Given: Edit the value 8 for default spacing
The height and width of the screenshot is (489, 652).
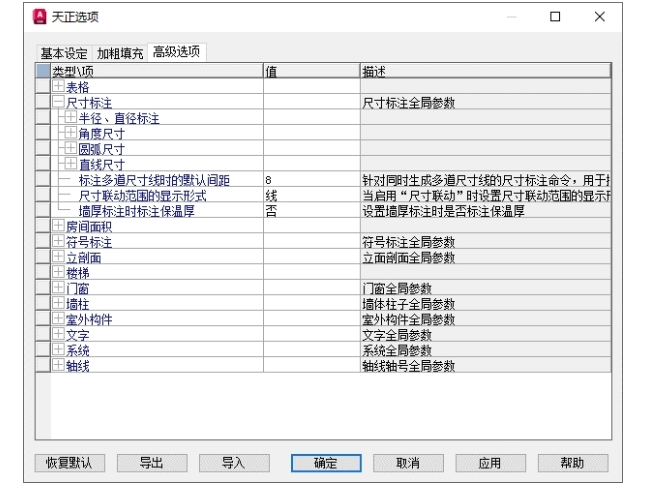Looking at the screenshot, I should coord(311,180).
